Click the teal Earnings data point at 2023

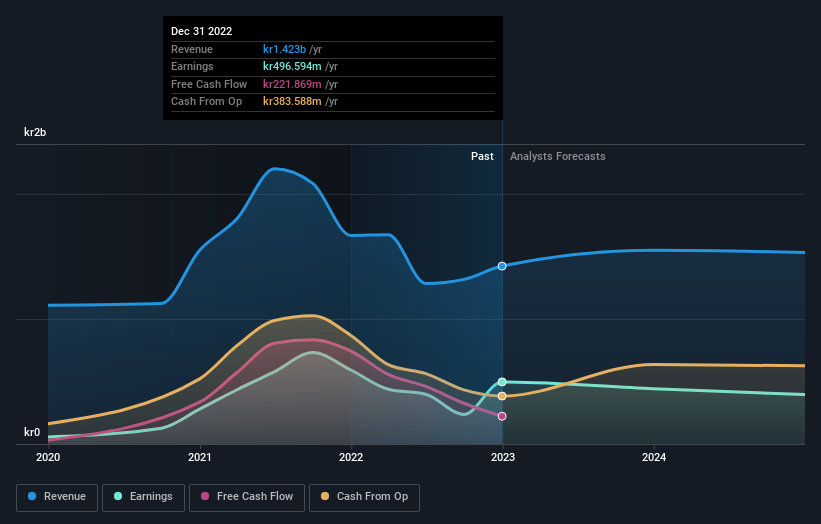click(x=502, y=382)
